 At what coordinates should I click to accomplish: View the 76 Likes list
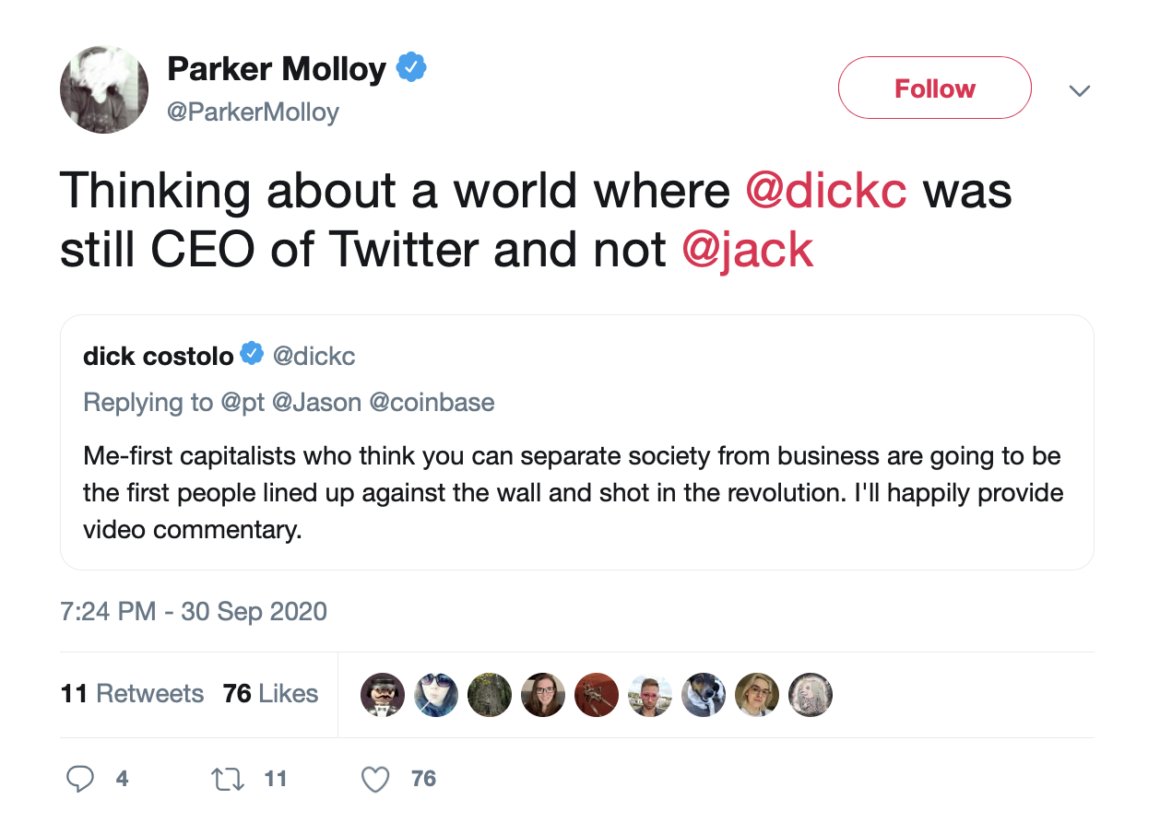point(271,694)
